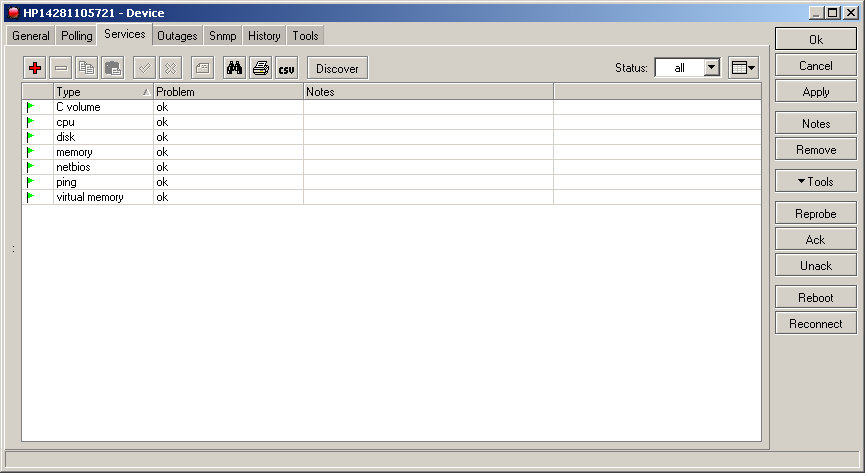Click the green flag on ping row
Screen dimensions: 865x473
pyautogui.click(x=30, y=182)
